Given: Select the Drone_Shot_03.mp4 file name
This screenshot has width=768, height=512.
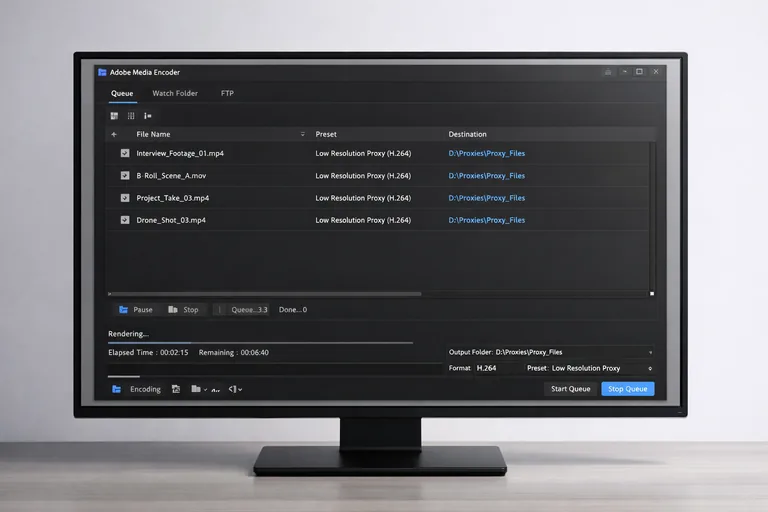Looking at the screenshot, I should [x=171, y=220].
